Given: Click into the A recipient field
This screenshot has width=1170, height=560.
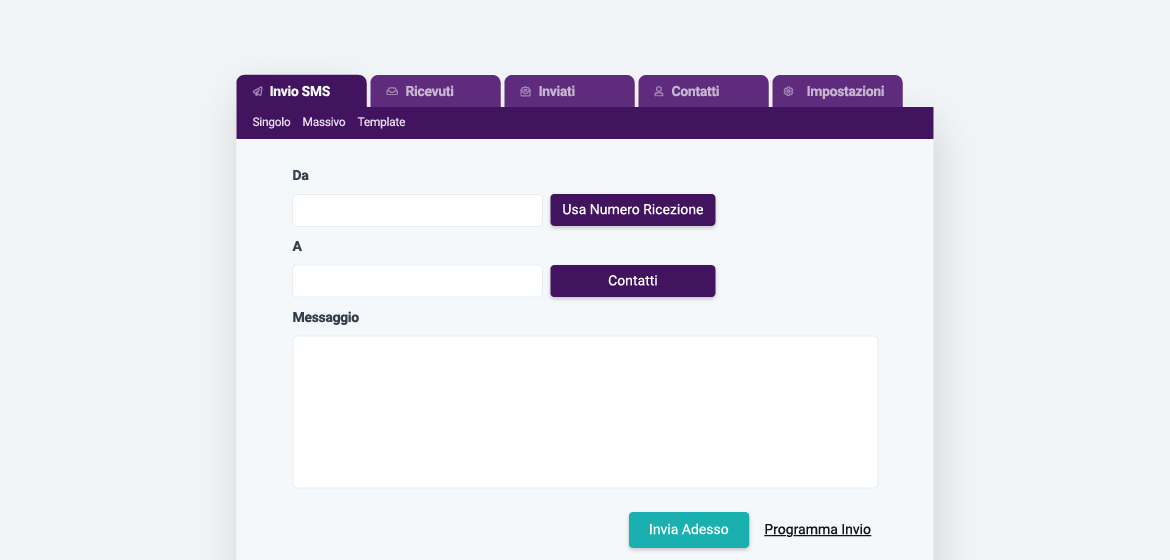Looking at the screenshot, I should 417,281.
